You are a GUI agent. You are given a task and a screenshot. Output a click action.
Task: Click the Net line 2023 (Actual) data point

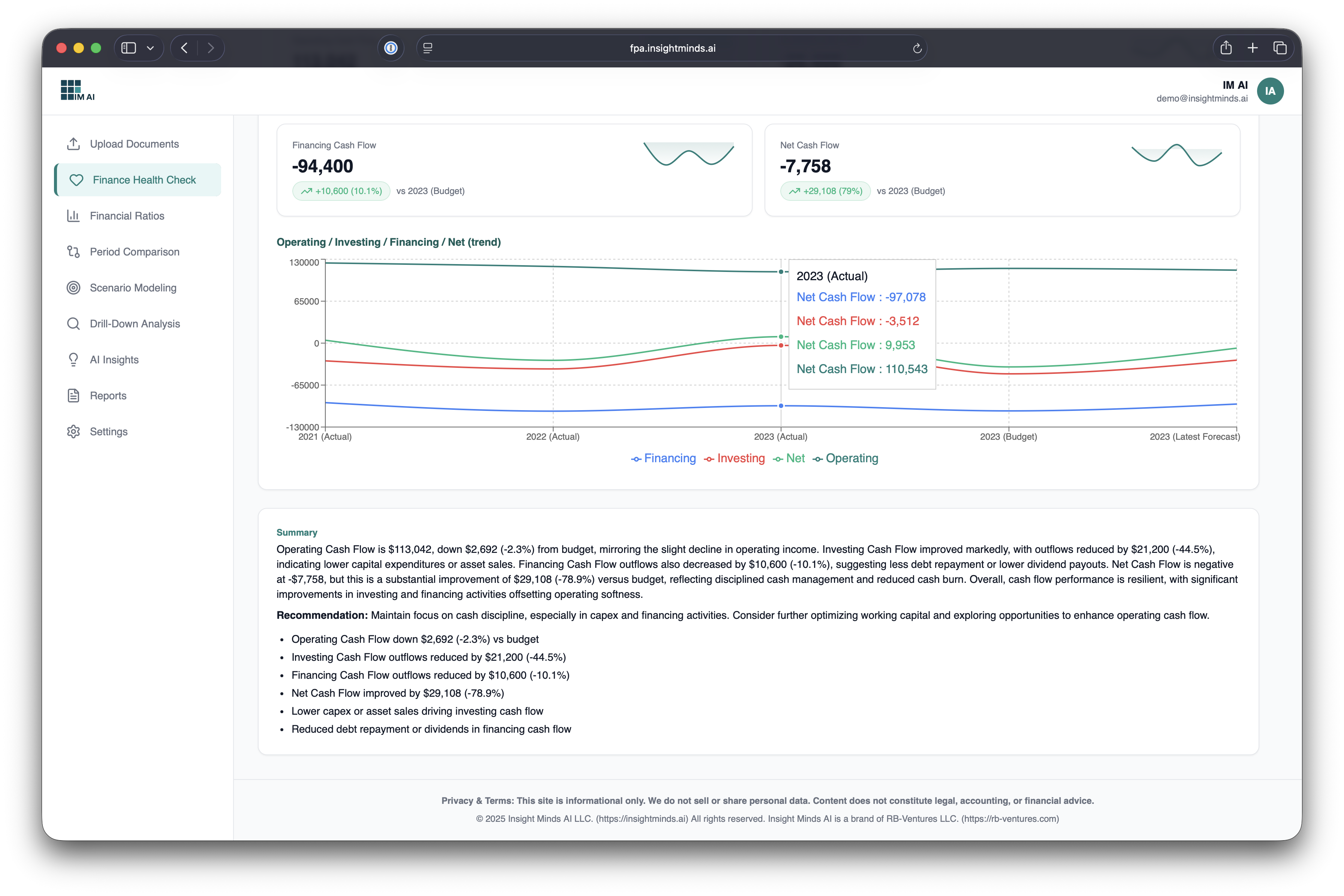point(781,337)
